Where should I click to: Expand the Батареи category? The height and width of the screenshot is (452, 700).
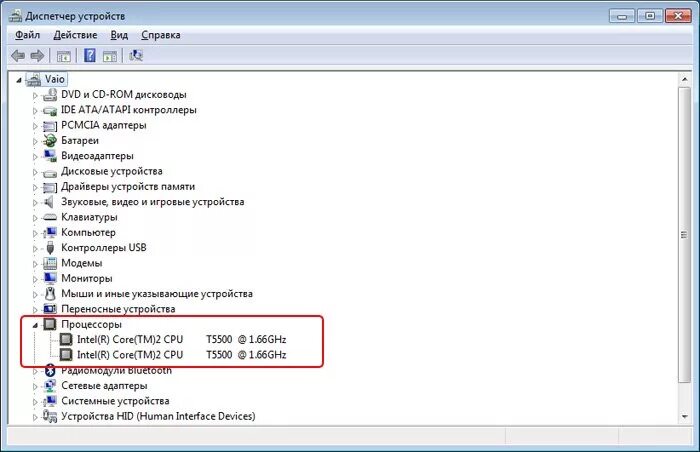[35, 141]
